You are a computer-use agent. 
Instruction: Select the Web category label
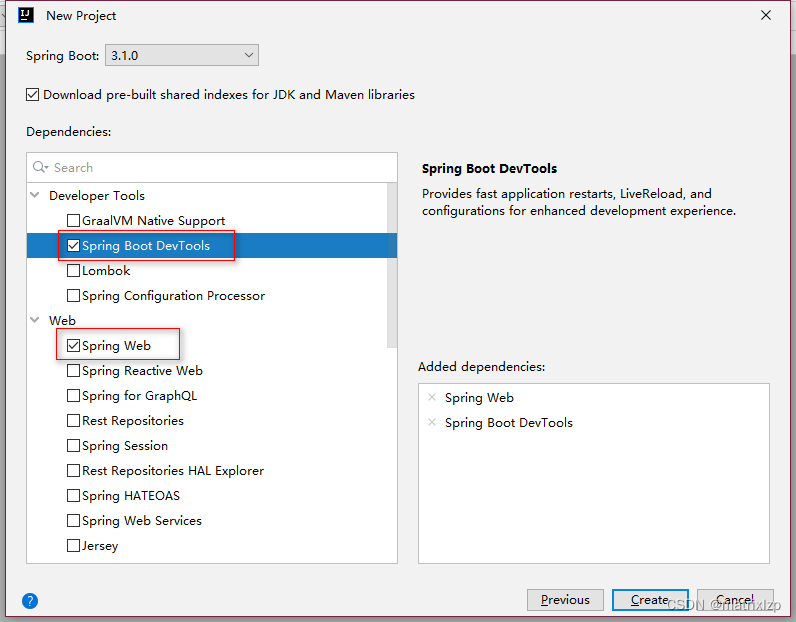coord(62,320)
